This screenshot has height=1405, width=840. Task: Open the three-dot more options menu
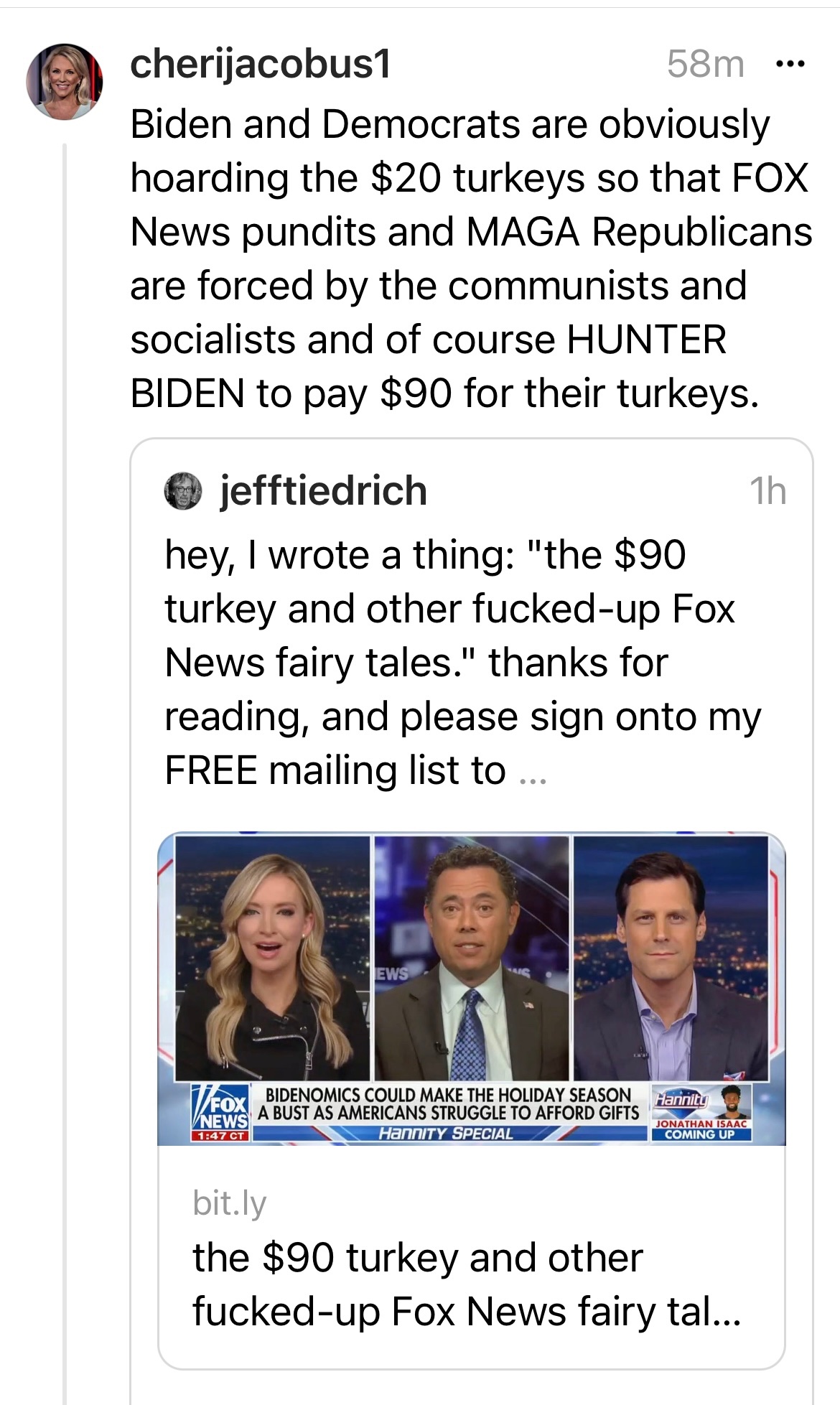coord(791,65)
